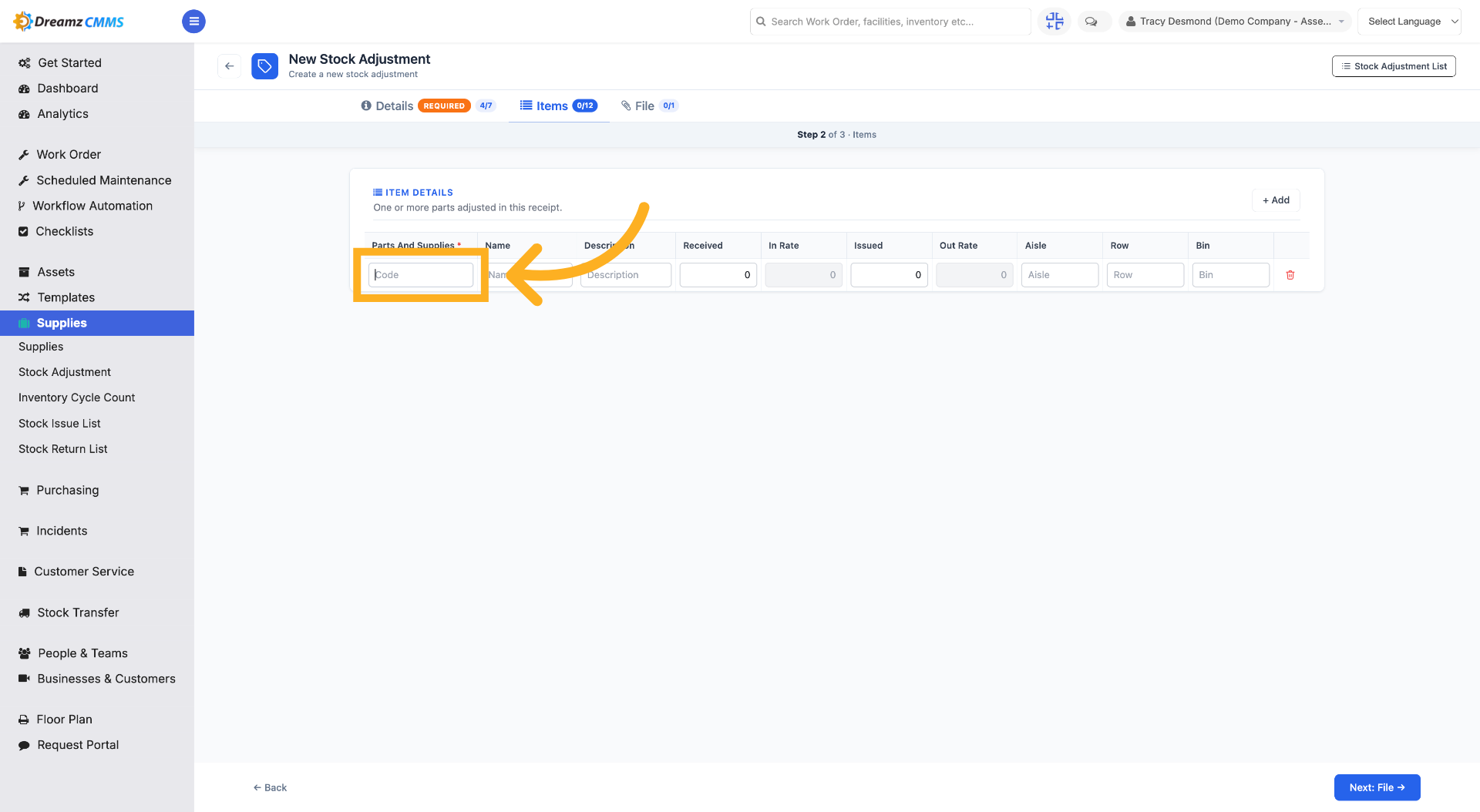This screenshot has width=1480, height=812.
Task: Click the Next: File button
Action: (1377, 787)
